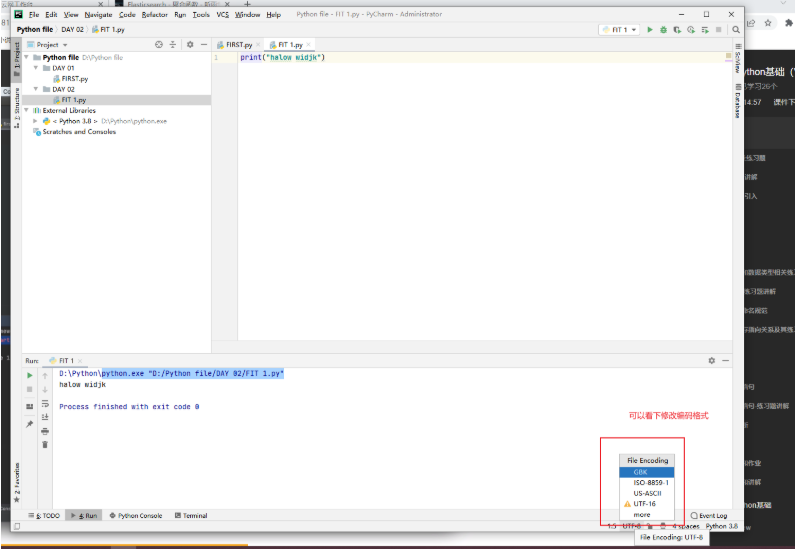Open the Database side tool window
801x552 pixels.
[738, 101]
